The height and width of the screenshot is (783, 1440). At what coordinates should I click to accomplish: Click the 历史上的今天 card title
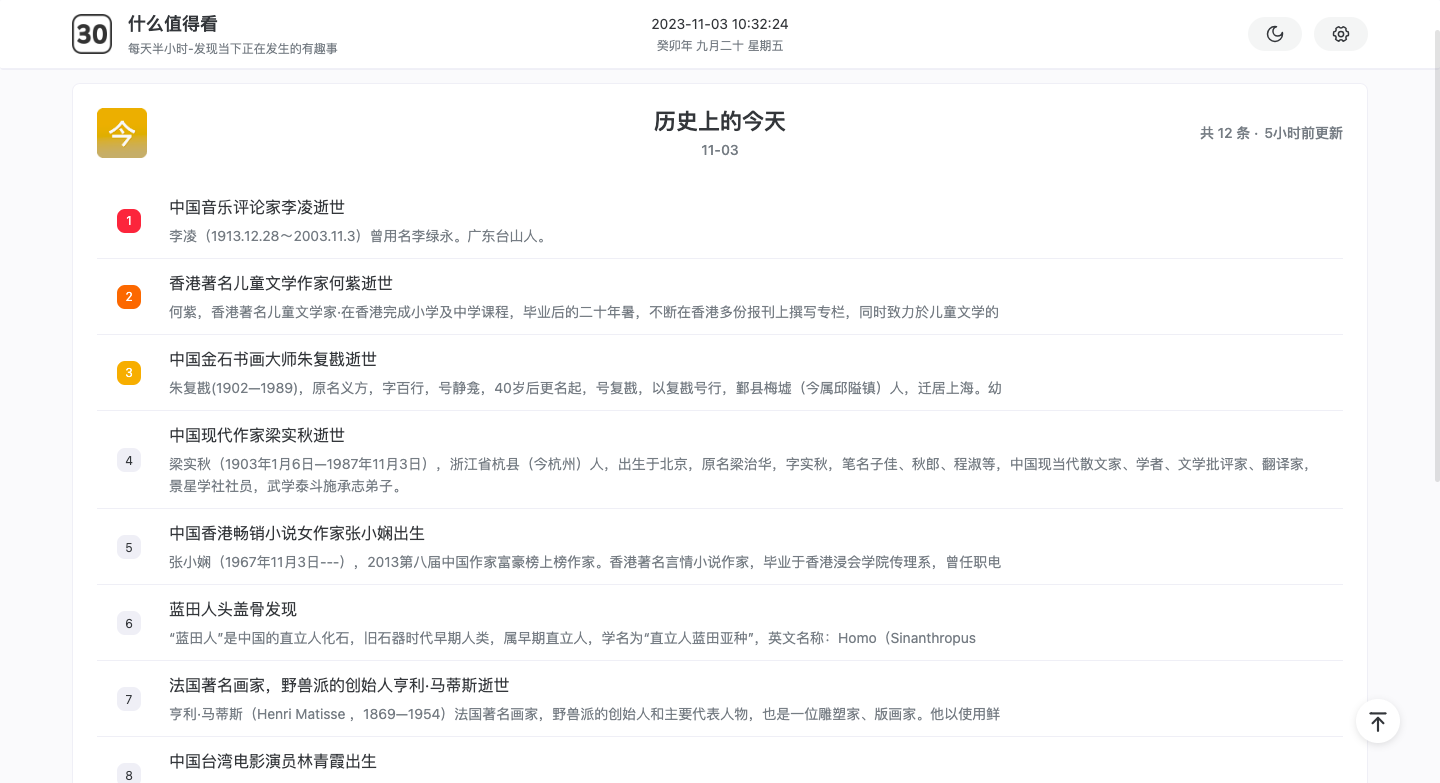(x=718, y=121)
